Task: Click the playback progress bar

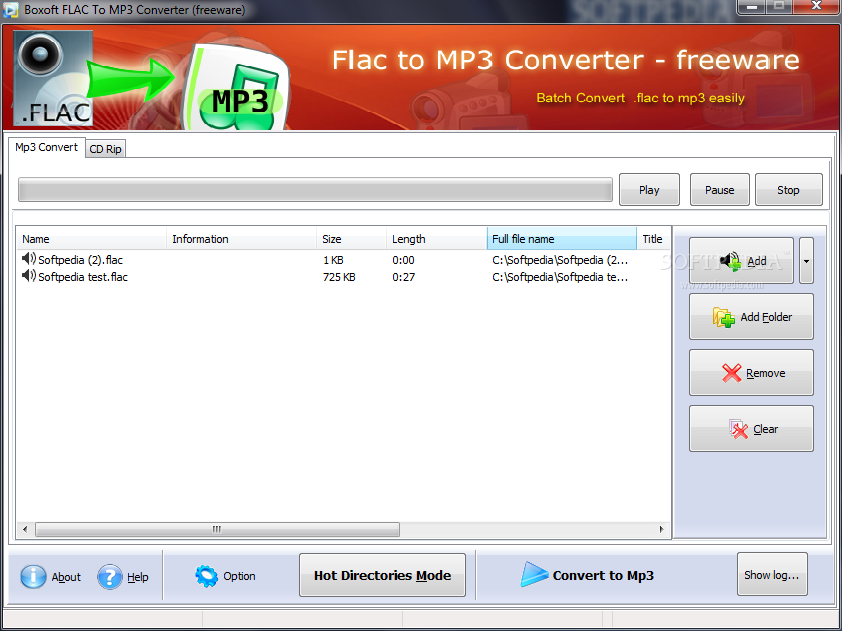Action: (315, 190)
